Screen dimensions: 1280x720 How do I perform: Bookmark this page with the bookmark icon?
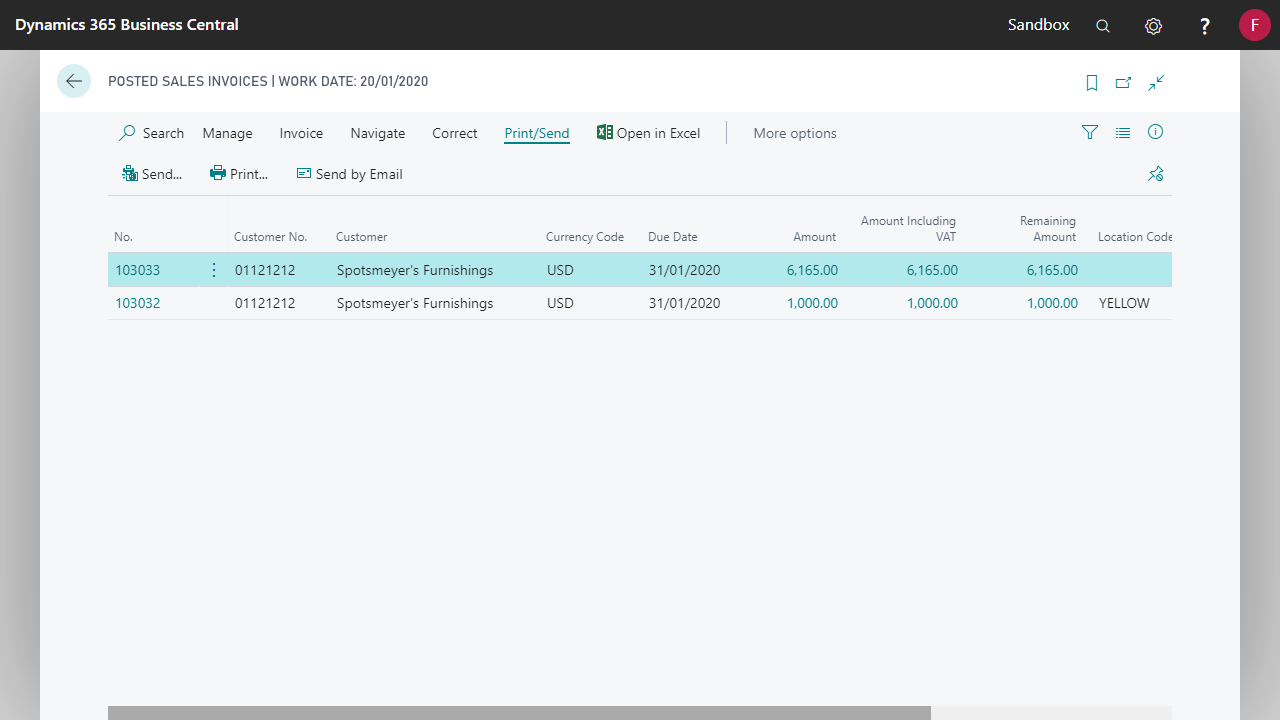point(1092,83)
